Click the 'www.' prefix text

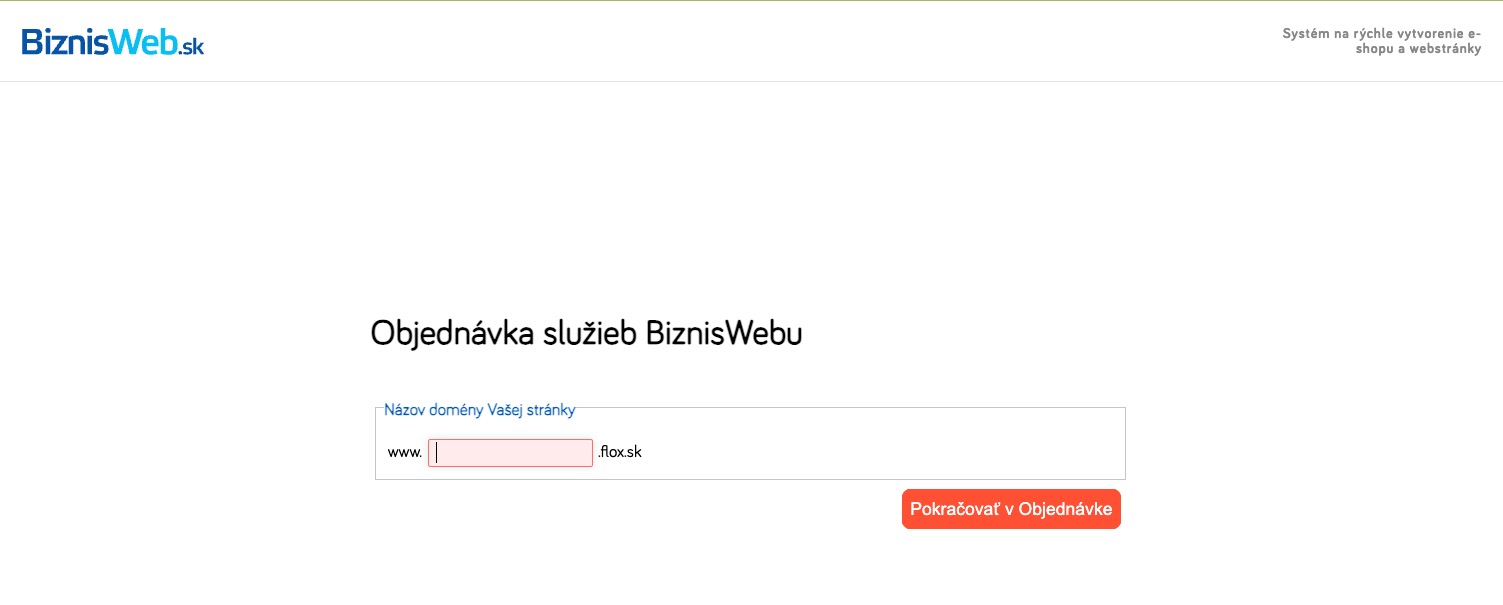[x=402, y=452]
